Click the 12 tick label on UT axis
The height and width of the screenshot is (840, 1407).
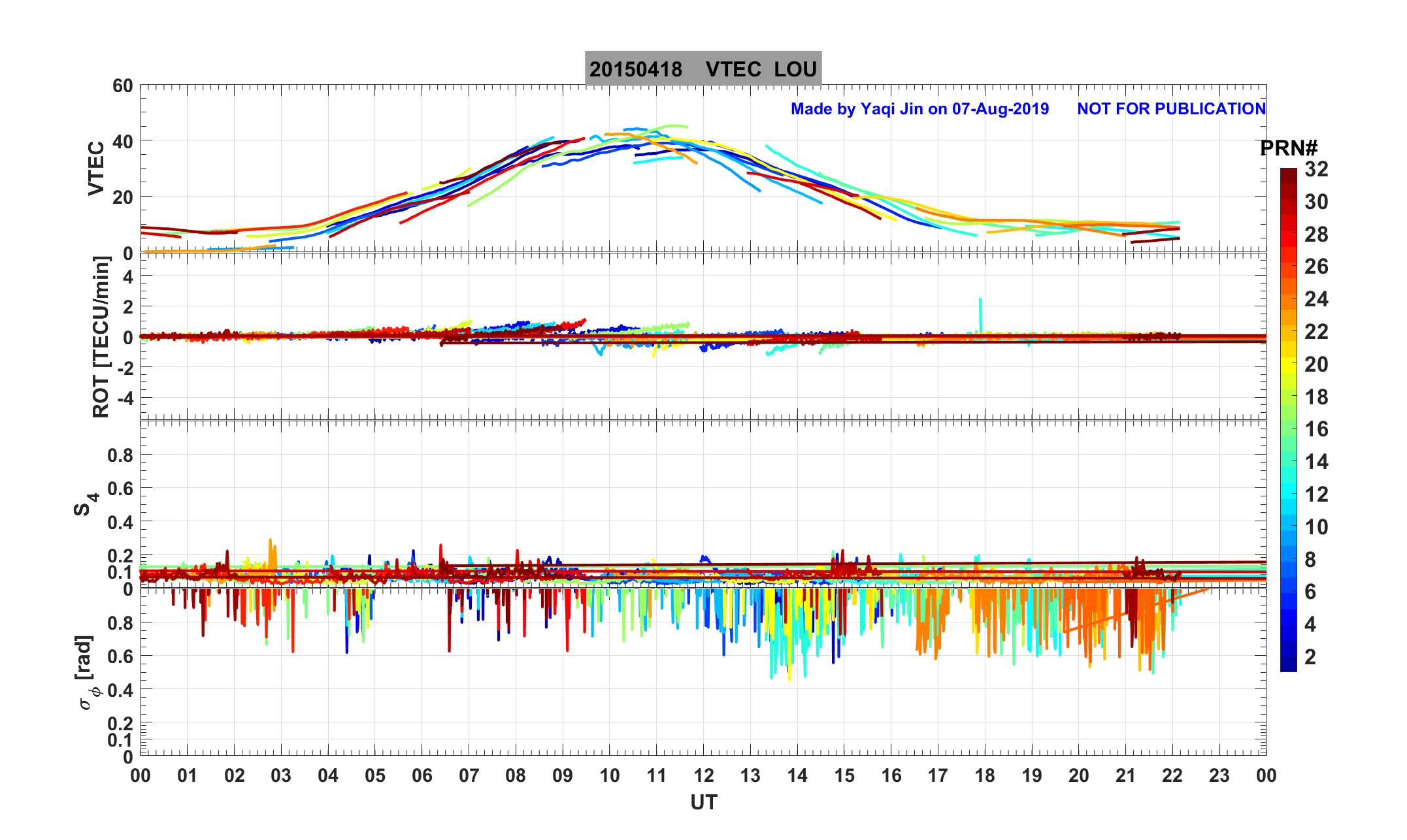tap(703, 776)
